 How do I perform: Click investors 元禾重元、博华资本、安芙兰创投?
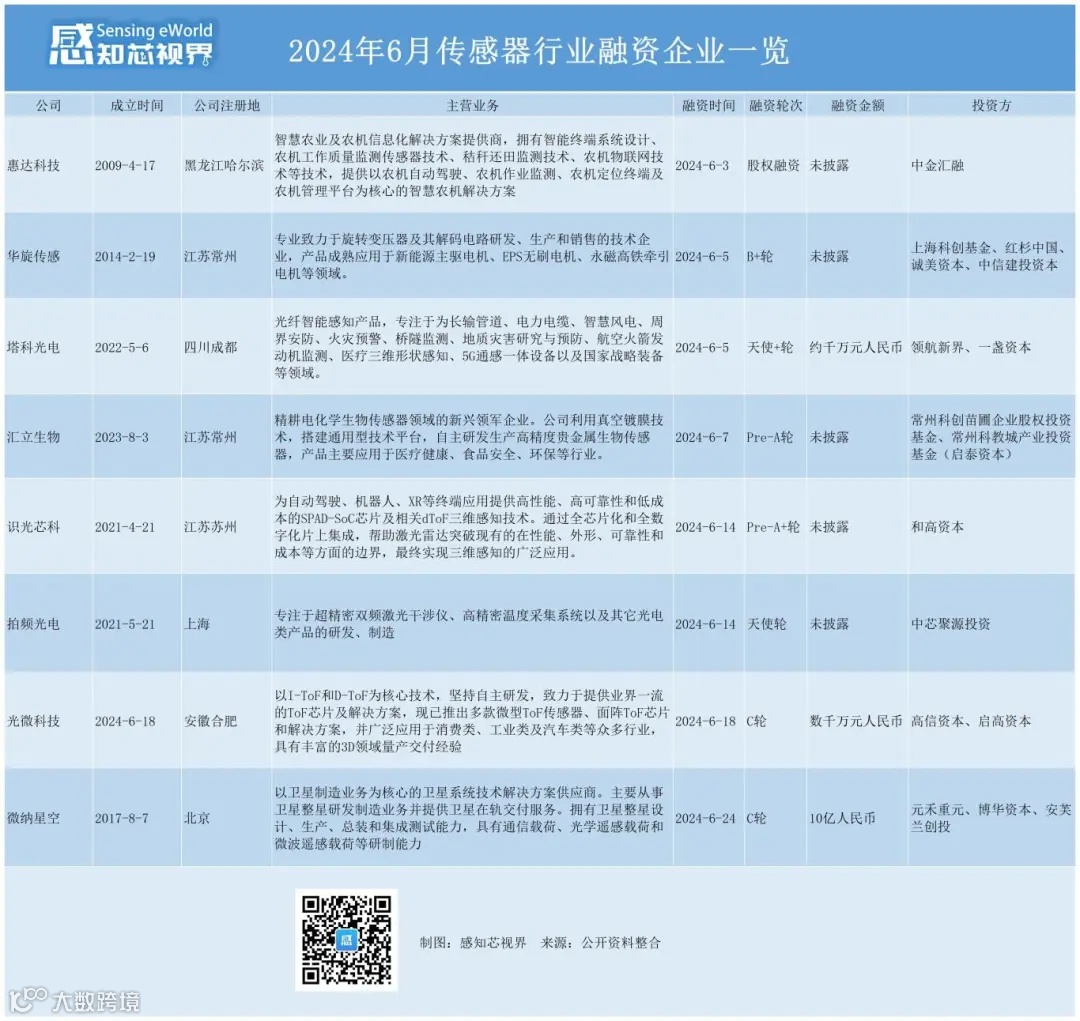991,818
